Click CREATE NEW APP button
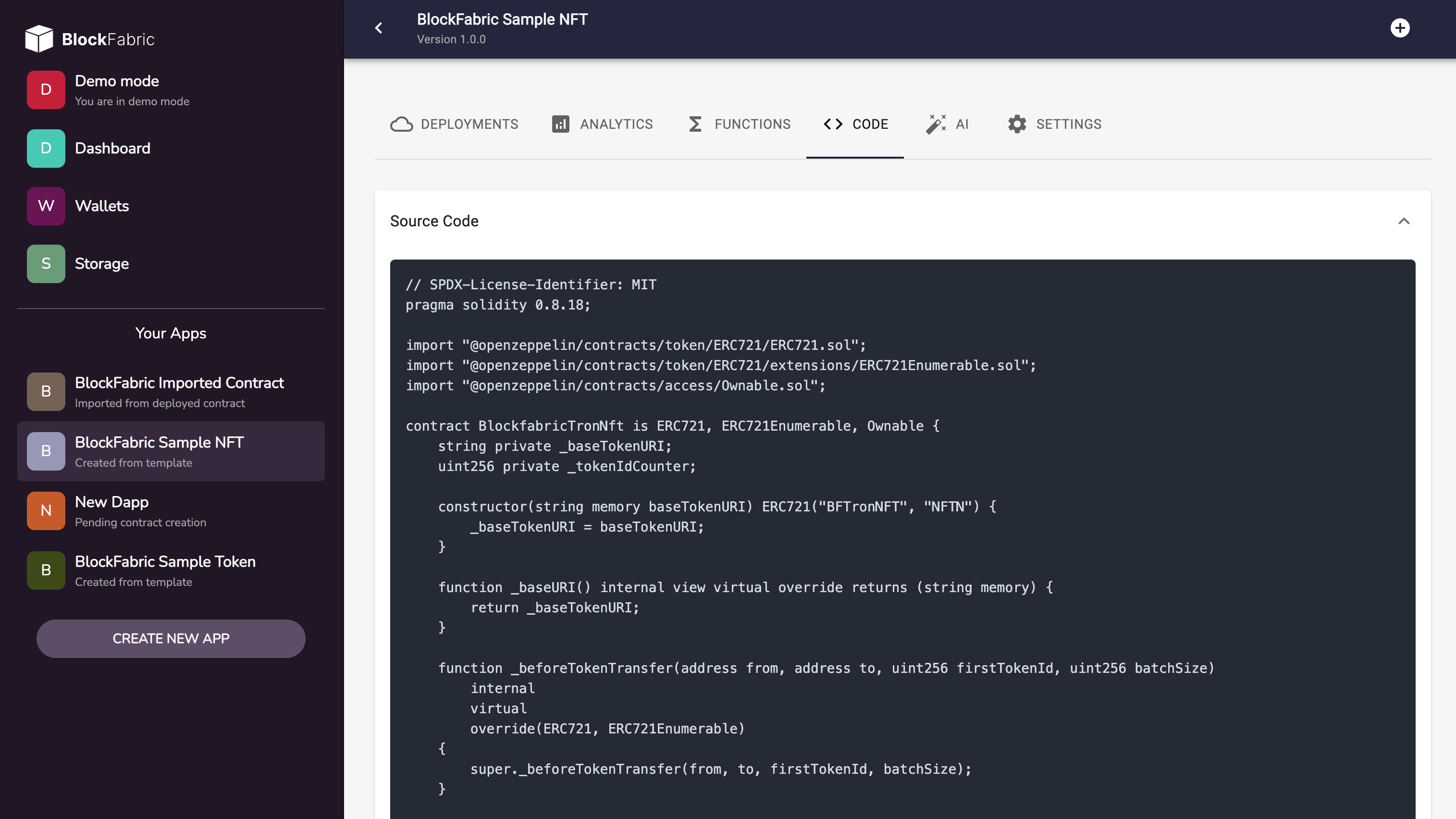This screenshot has height=819, width=1456. [x=171, y=638]
